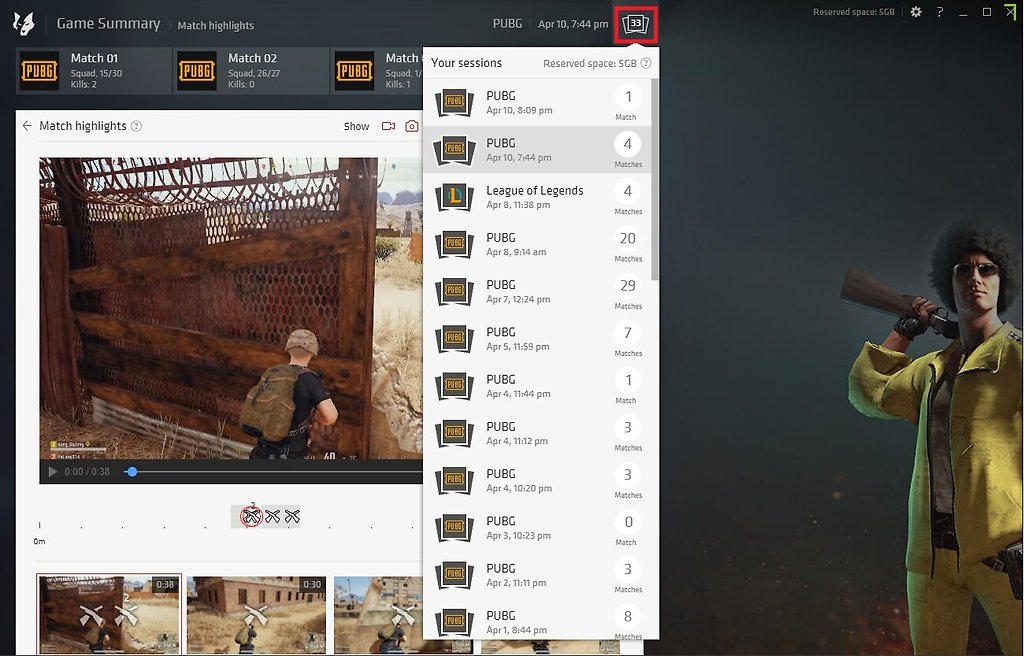The image size is (1024, 656).
Task: Open PUBG session Apr 5, 11:59 pm
Action: tap(537, 338)
